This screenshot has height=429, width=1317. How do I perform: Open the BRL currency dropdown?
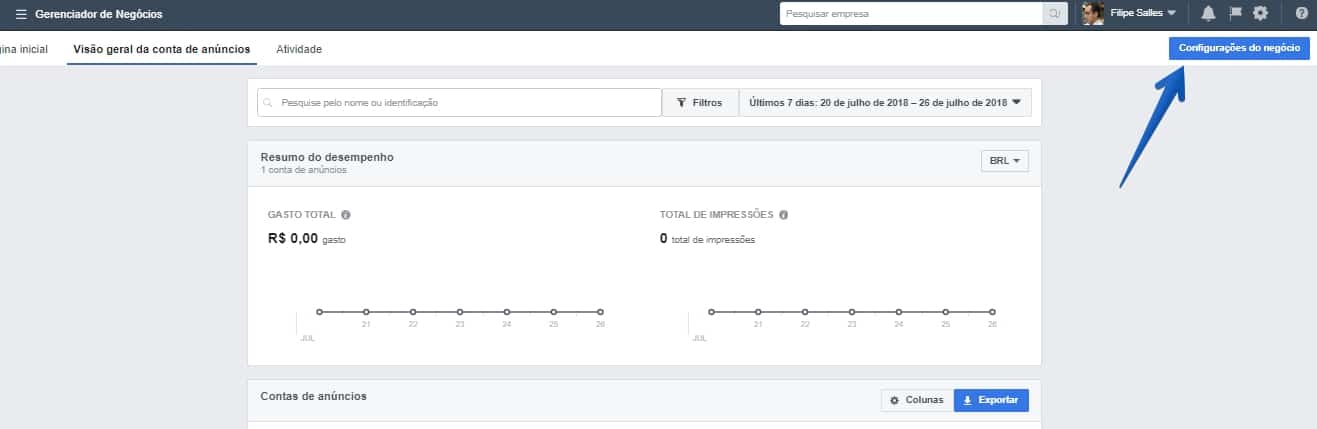click(1004, 161)
